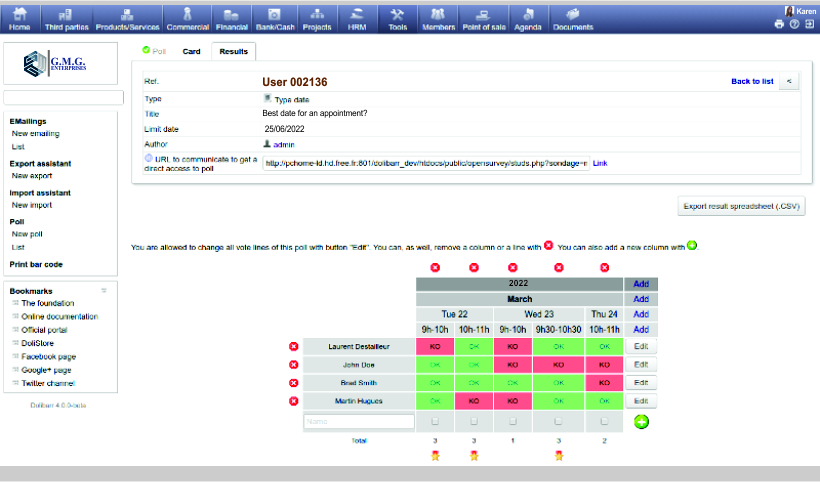Remove Martin Hugues' vote line
Screen dimensions: 820x482
coord(294,401)
